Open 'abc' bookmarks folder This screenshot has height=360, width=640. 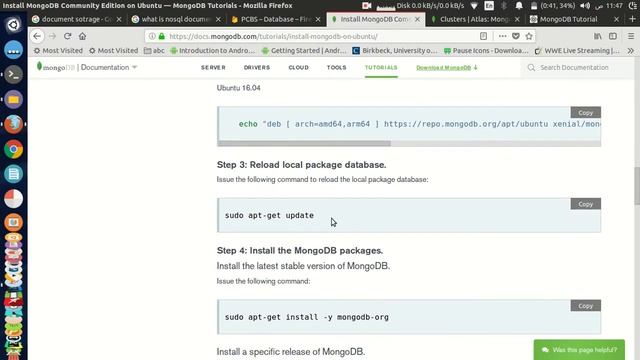[x=154, y=51]
